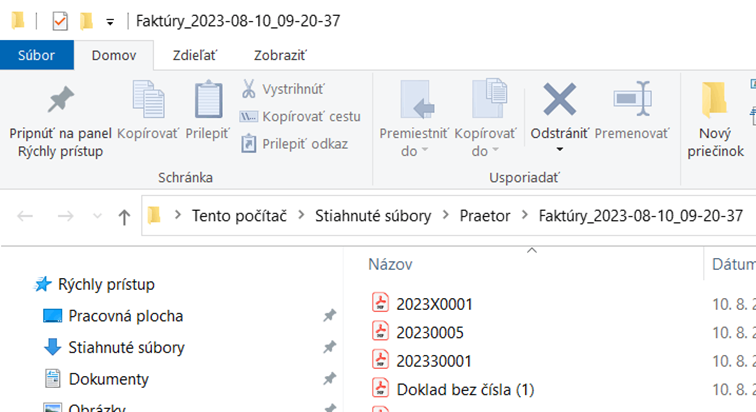This screenshot has height=412, width=756.
Task: Switch to the Zdieľať ribbon tab
Action: pyautogui.click(x=196, y=56)
